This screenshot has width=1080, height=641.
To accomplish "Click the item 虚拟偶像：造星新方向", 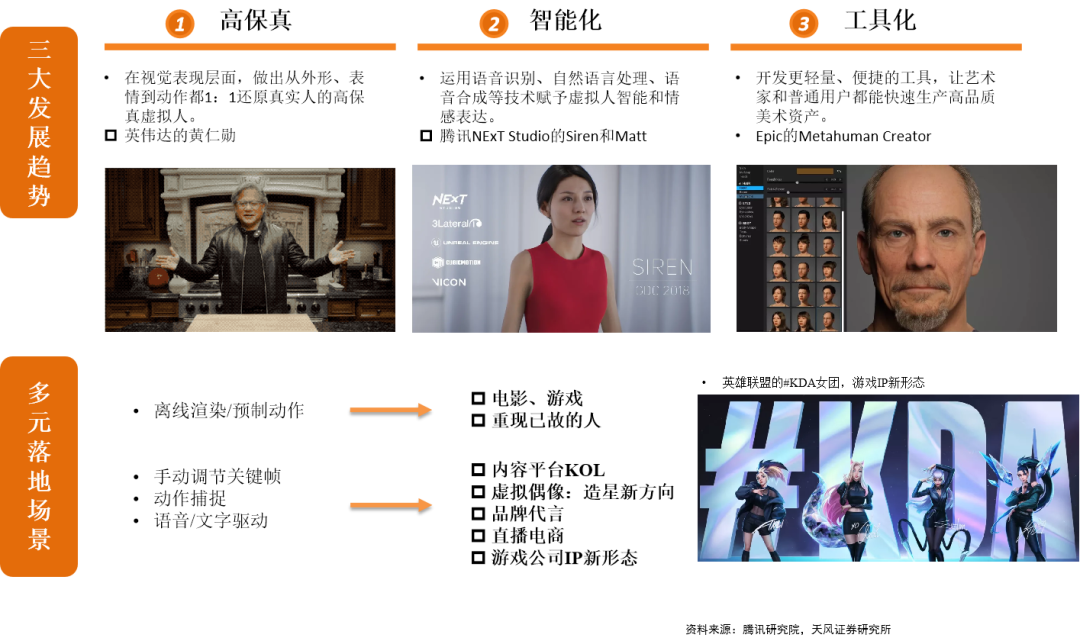I will click(x=583, y=492).
